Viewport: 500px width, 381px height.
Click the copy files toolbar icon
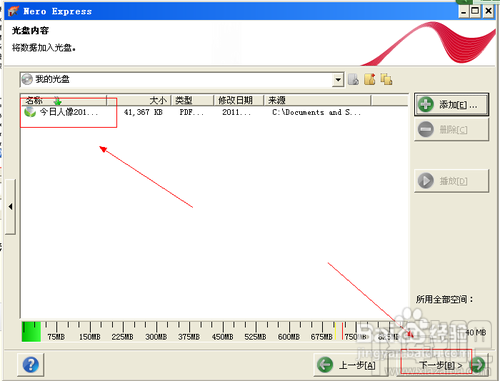pyautogui.click(x=386, y=79)
